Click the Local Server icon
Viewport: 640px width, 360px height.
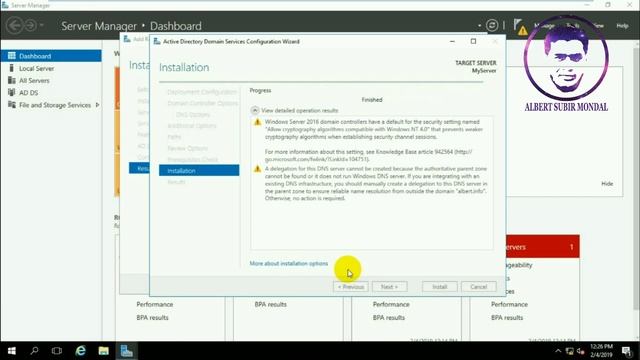click(11, 68)
